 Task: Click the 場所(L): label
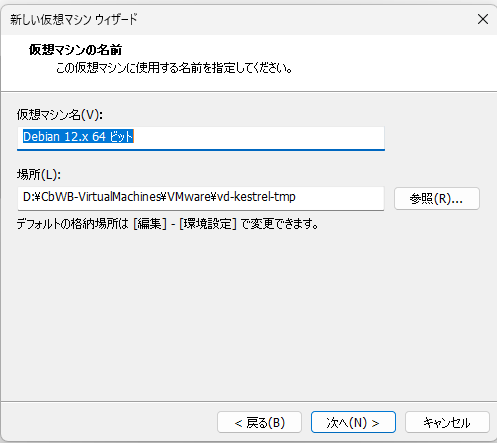pos(39,174)
